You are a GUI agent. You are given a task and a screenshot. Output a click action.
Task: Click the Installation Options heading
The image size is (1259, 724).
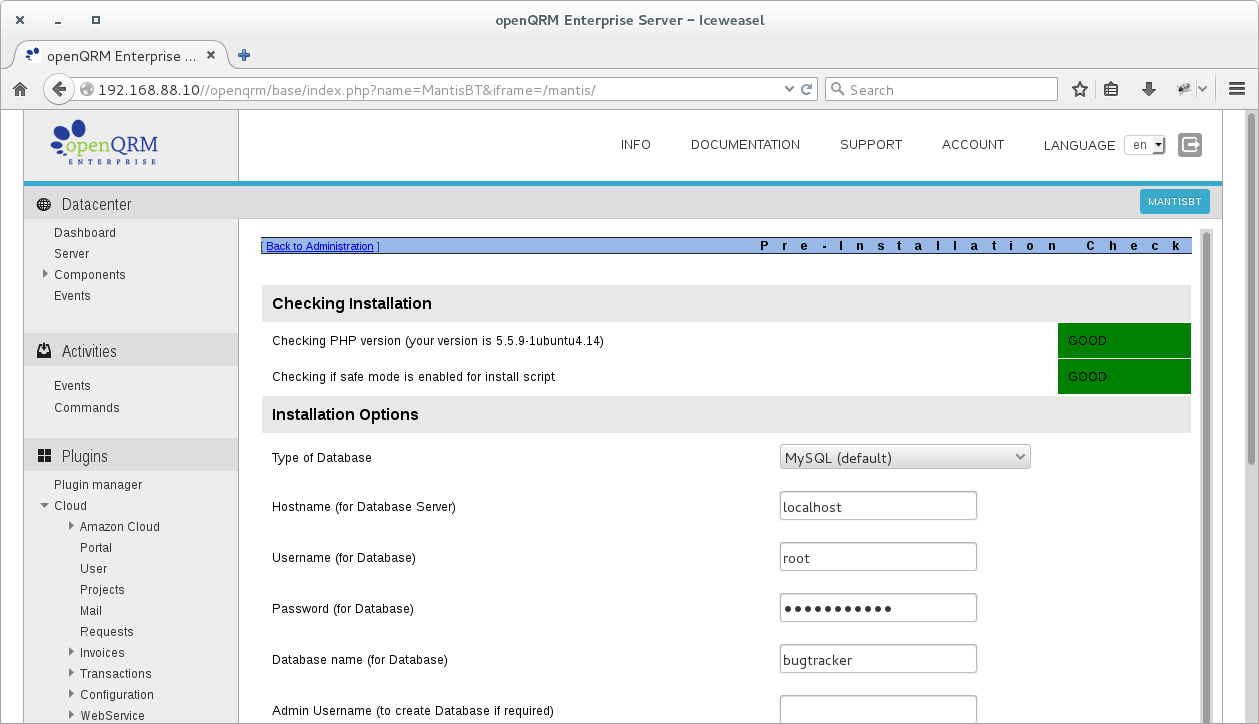pyautogui.click(x=345, y=414)
